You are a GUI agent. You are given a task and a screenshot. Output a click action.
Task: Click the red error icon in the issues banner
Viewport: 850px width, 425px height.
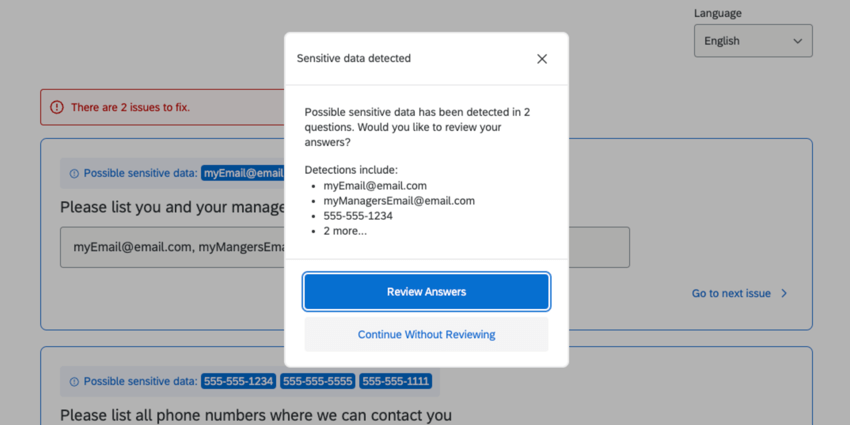point(56,107)
